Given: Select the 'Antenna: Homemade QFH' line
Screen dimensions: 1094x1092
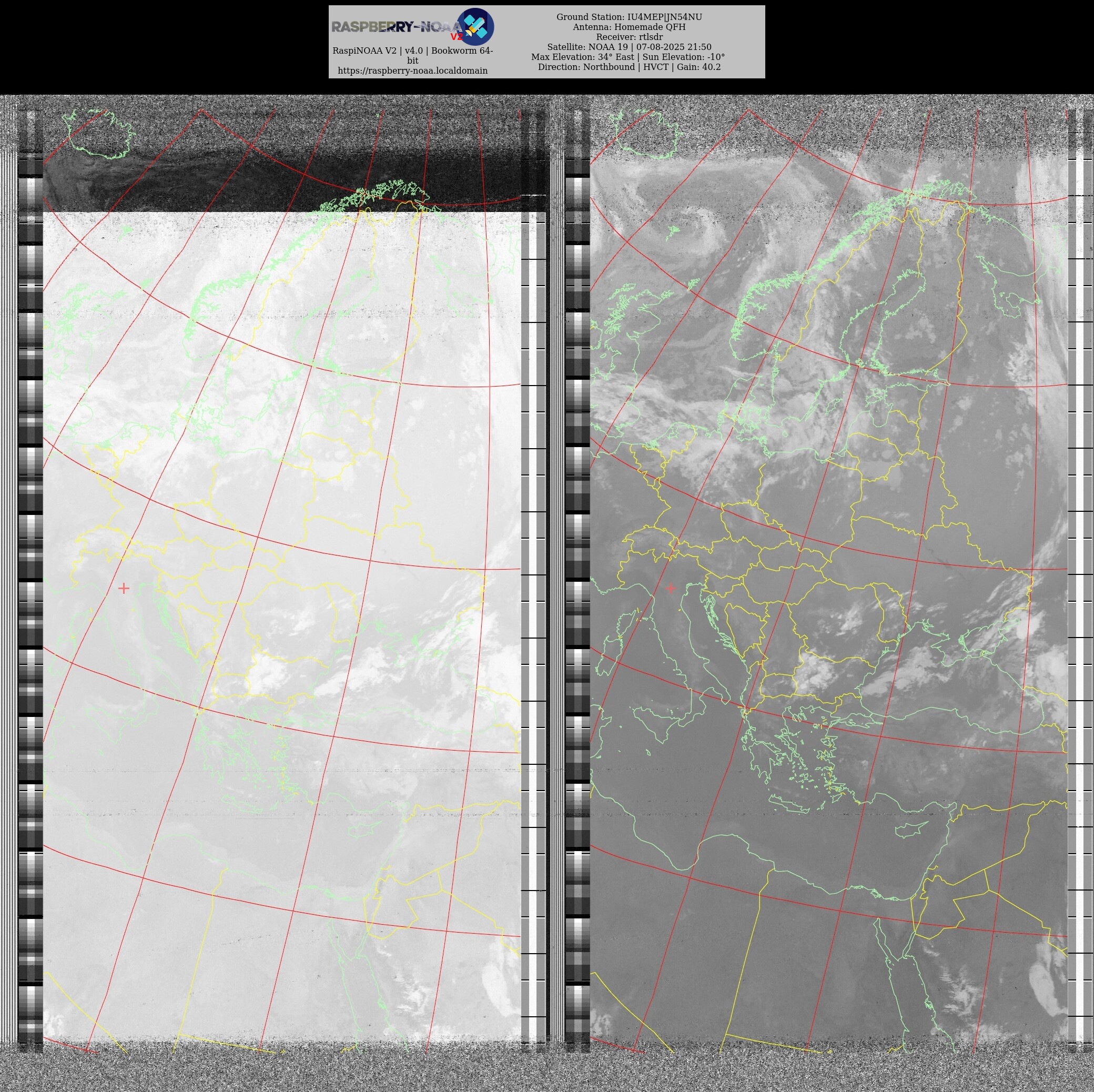Looking at the screenshot, I should pos(629,27).
